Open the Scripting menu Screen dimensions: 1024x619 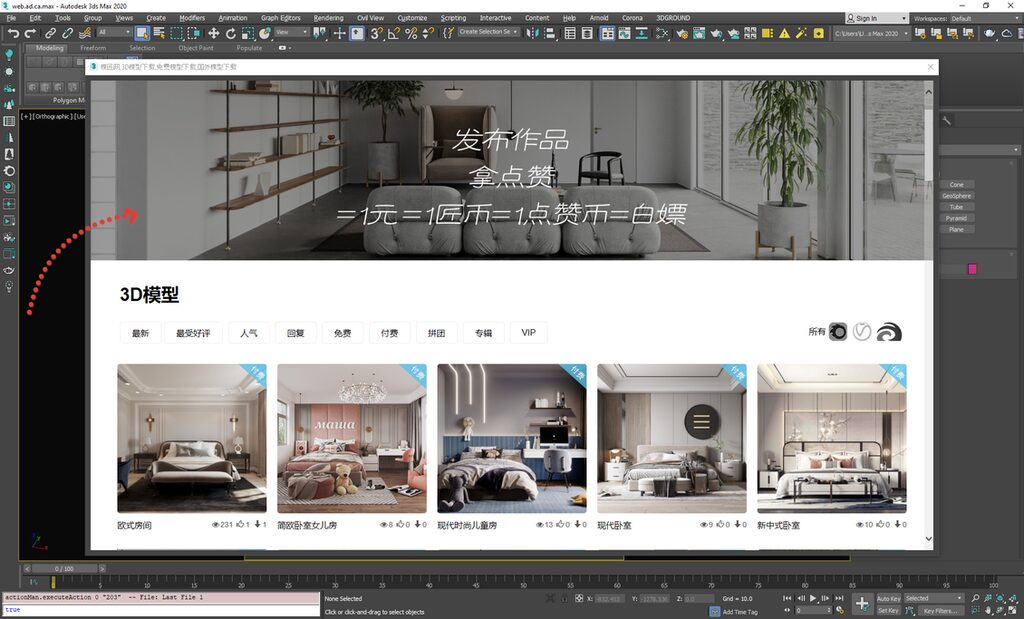point(453,18)
